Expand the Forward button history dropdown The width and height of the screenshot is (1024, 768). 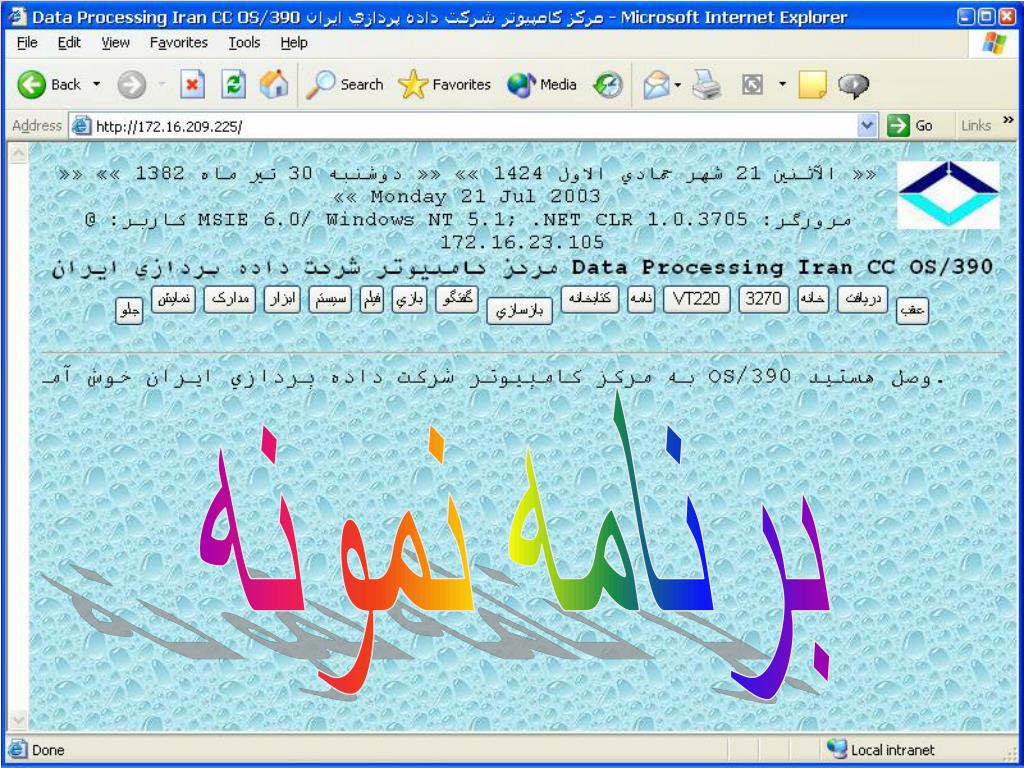(162, 85)
